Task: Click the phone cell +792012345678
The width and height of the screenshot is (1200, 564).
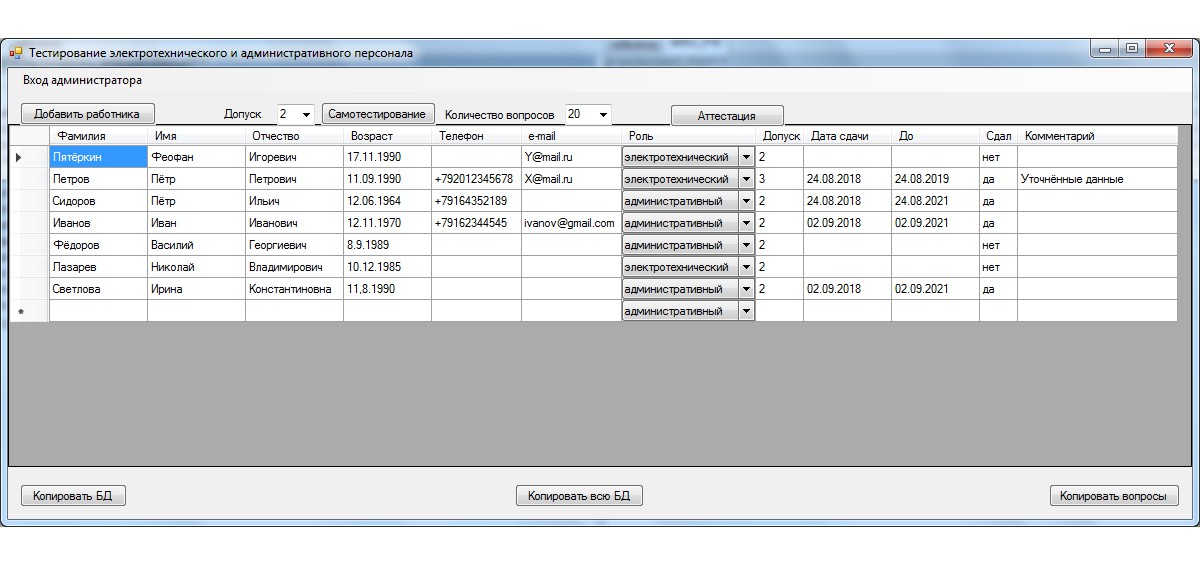Action: tap(476, 179)
